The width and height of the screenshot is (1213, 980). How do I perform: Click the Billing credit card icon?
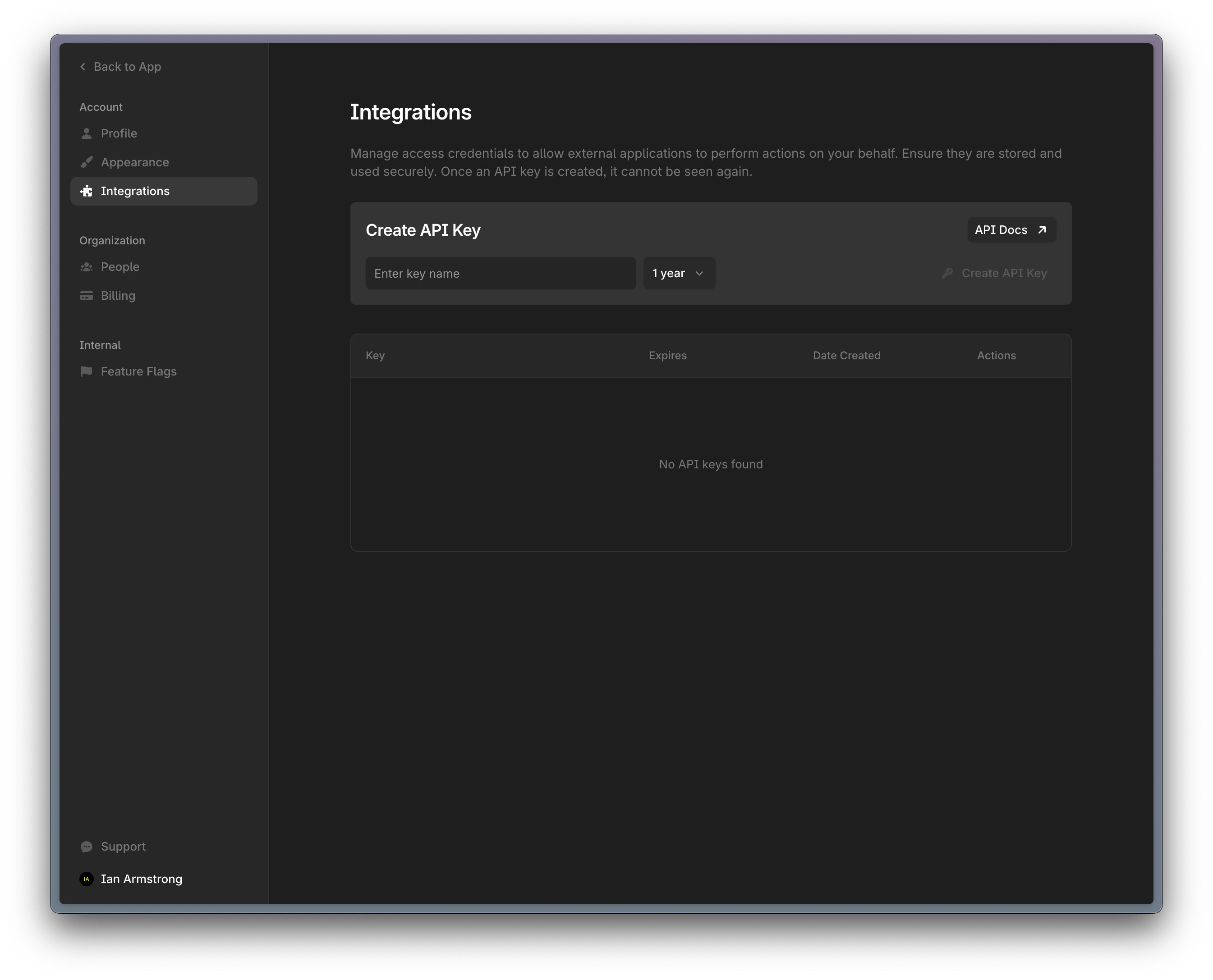tap(87, 296)
